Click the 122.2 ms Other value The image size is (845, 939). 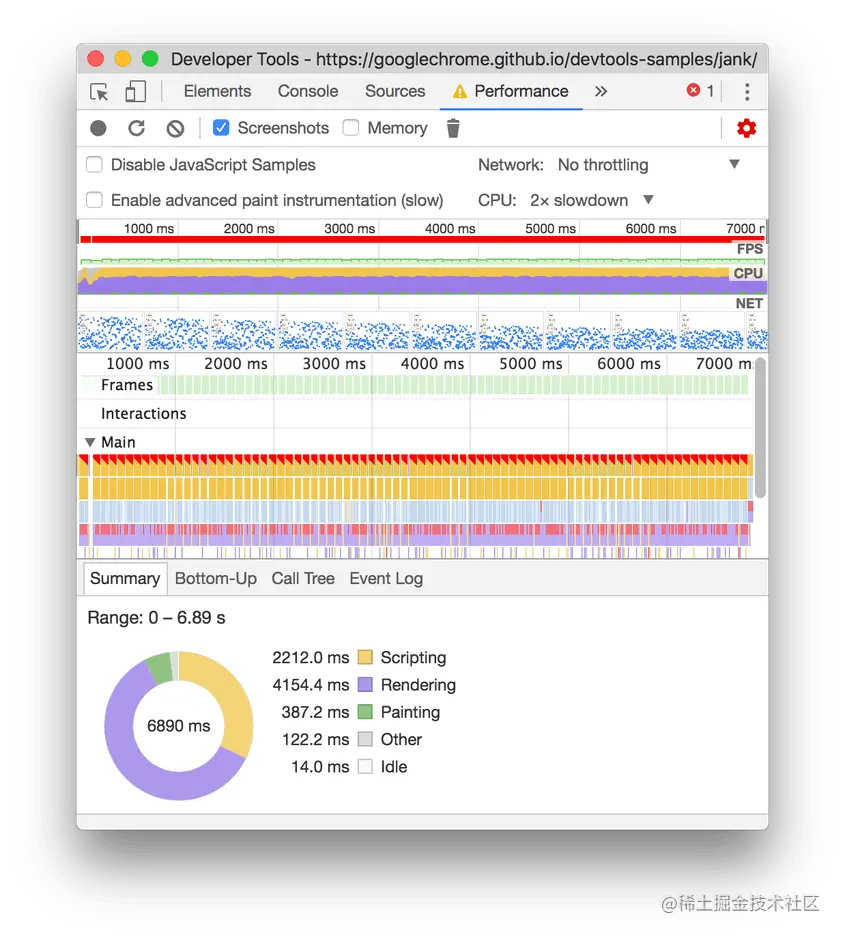point(315,740)
